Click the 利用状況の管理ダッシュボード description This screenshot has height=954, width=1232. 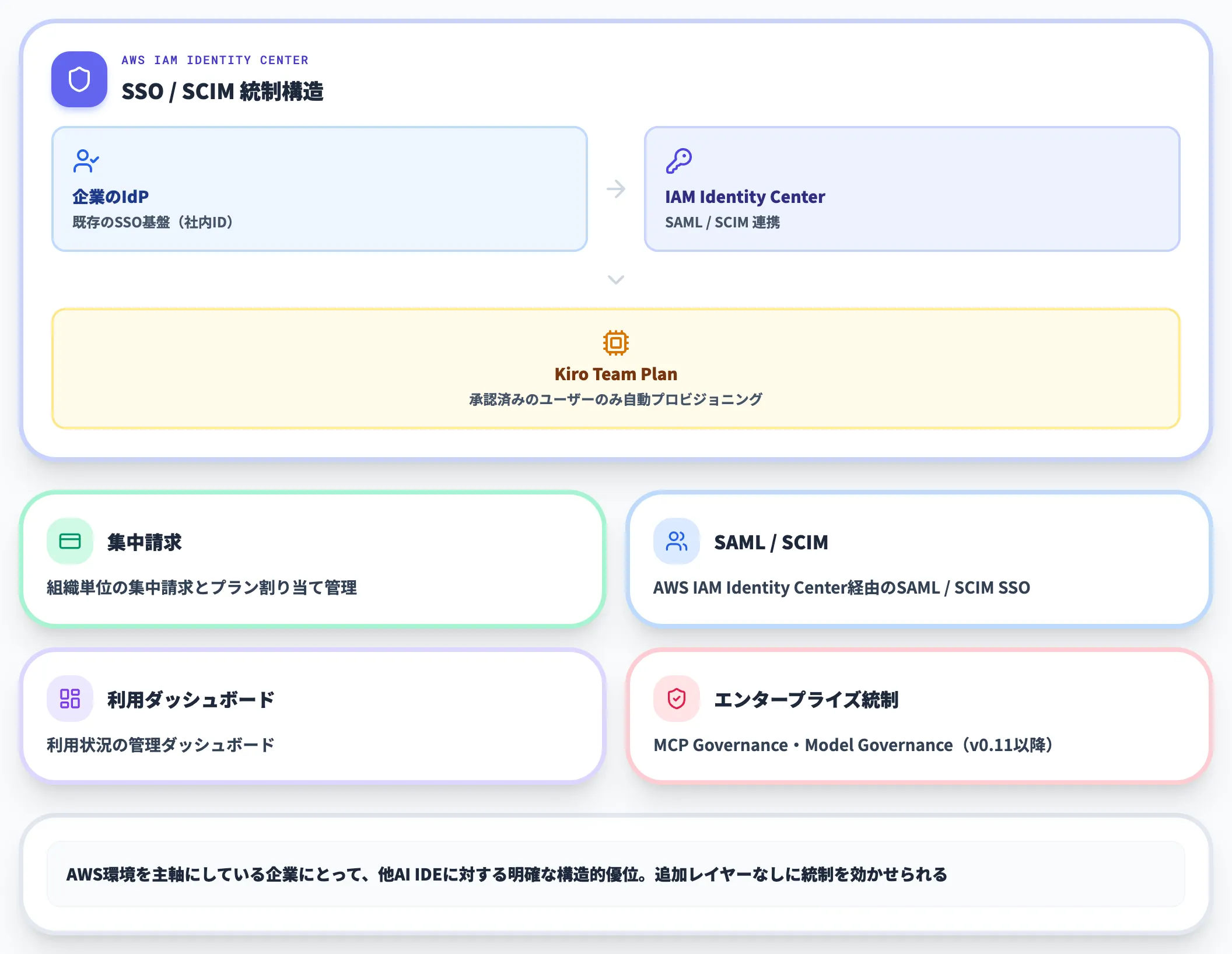[x=160, y=745]
